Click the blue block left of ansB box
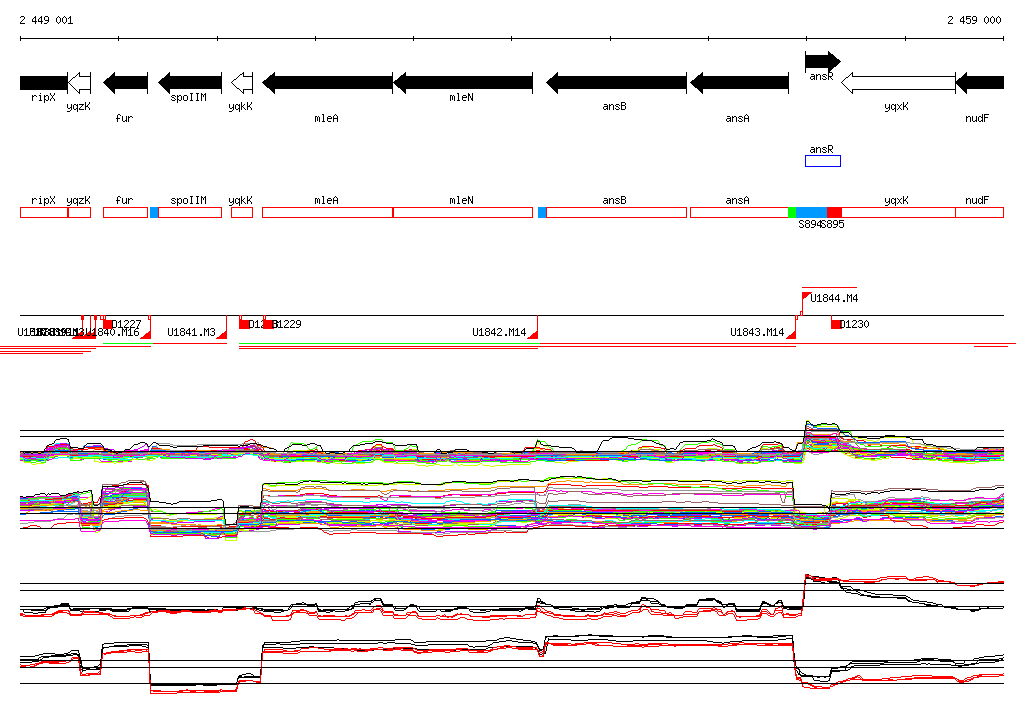This screenshot has height=714, width=1024. coord(542,212)
